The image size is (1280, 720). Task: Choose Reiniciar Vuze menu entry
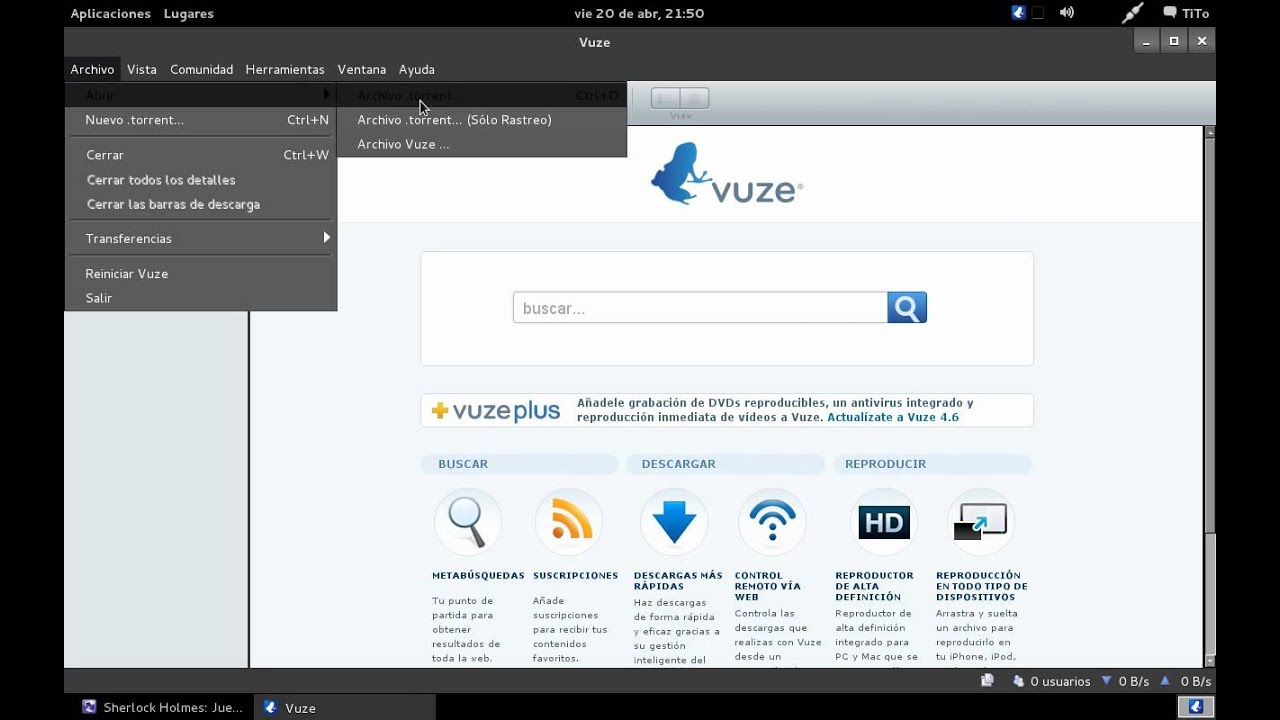click(x=201, y=273)
